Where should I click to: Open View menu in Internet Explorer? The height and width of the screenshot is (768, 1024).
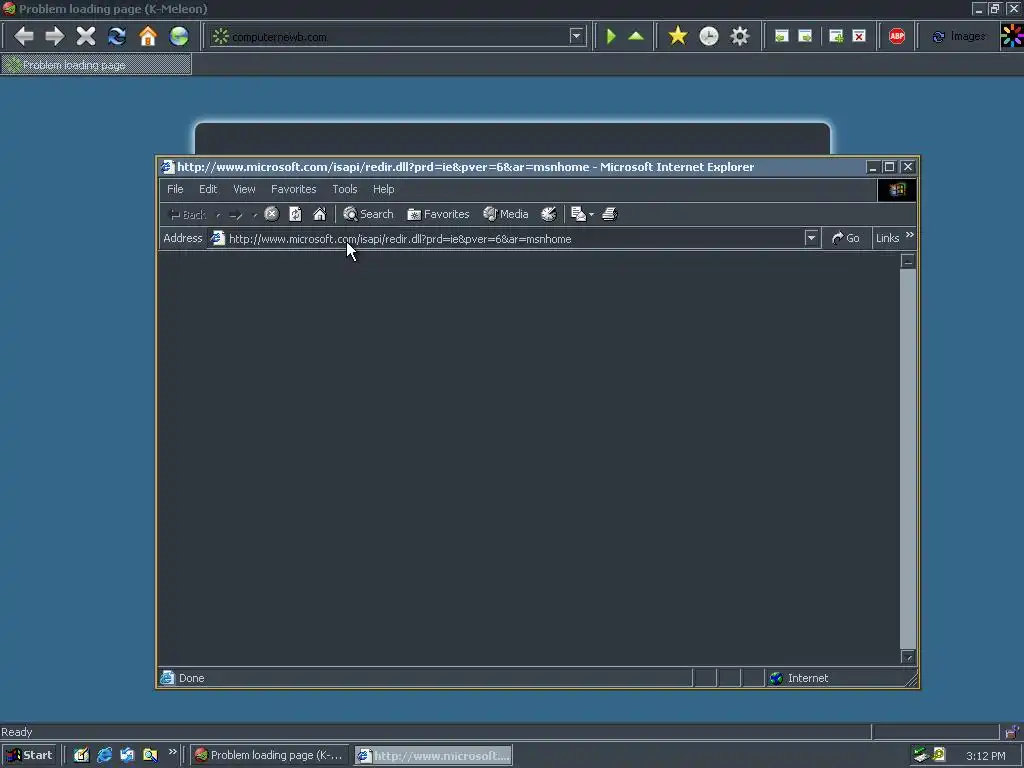244,189
